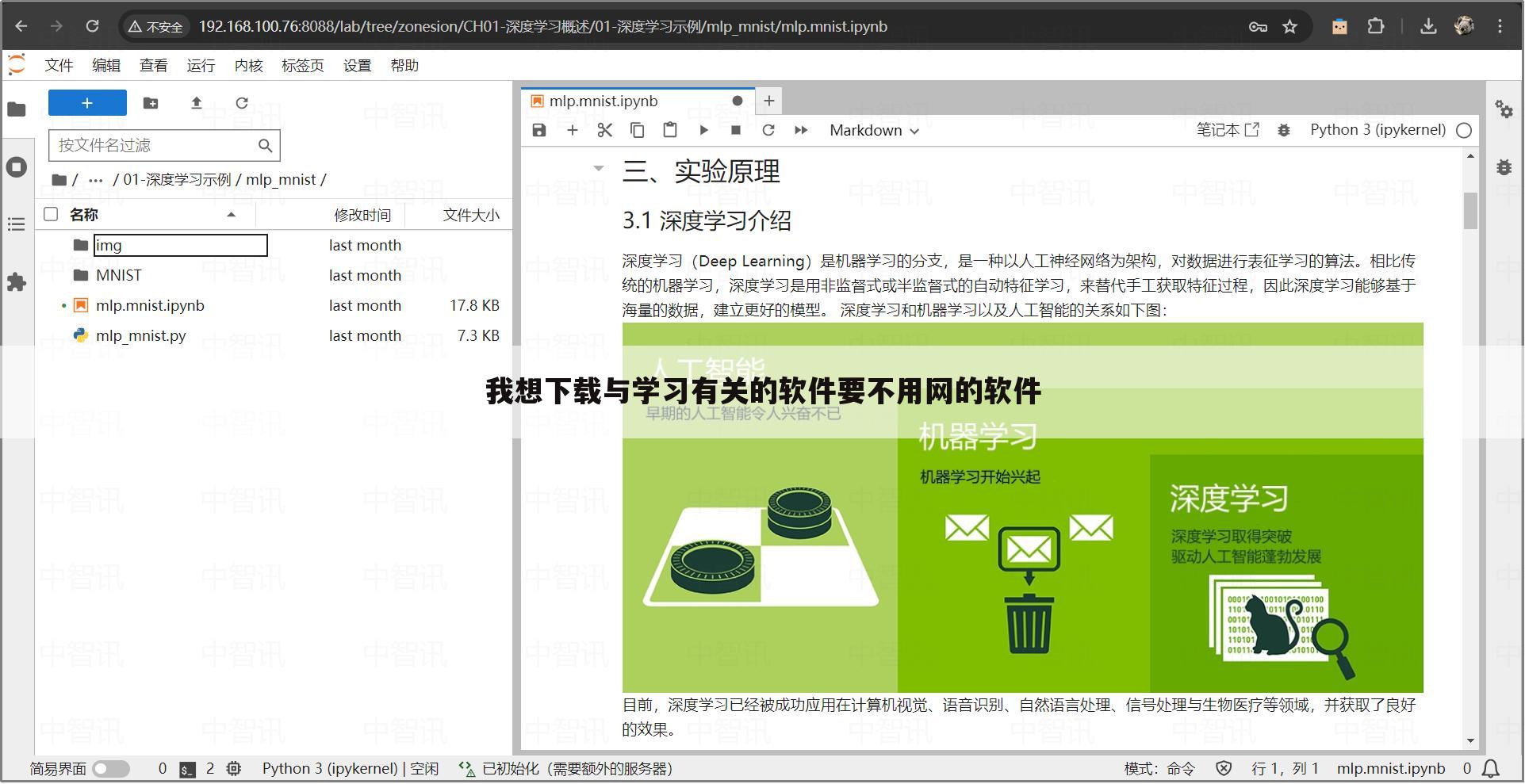This screenshot has width=1525, height=784.
Task: Click the browser forward arrow
Action: click(56, 26)
